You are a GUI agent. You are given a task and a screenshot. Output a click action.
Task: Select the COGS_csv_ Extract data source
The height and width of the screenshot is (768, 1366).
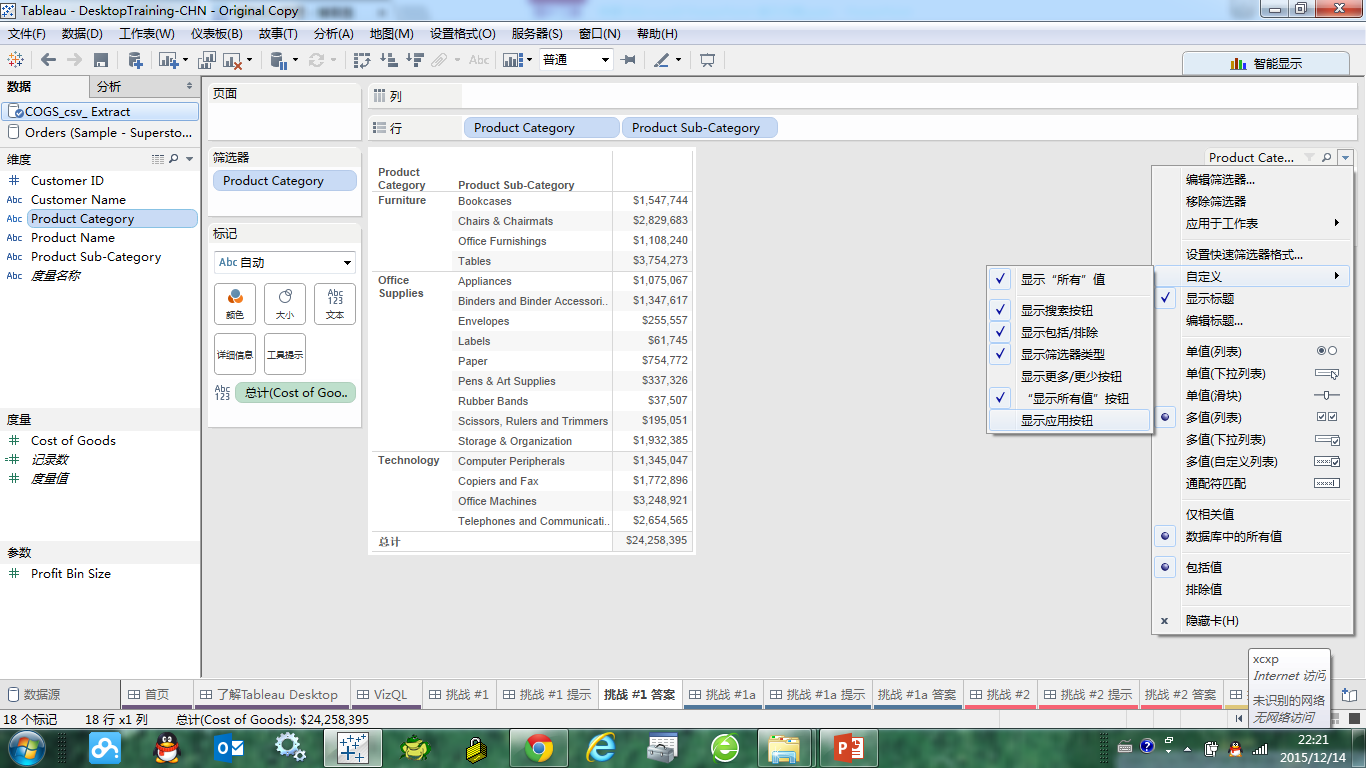(x=99, y=112)
